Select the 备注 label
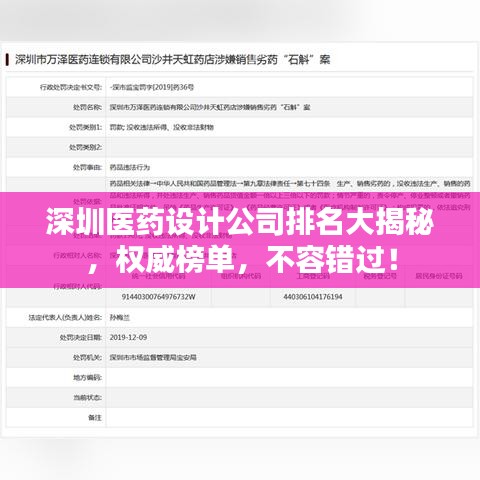480x480 pixels. (95, 417)
